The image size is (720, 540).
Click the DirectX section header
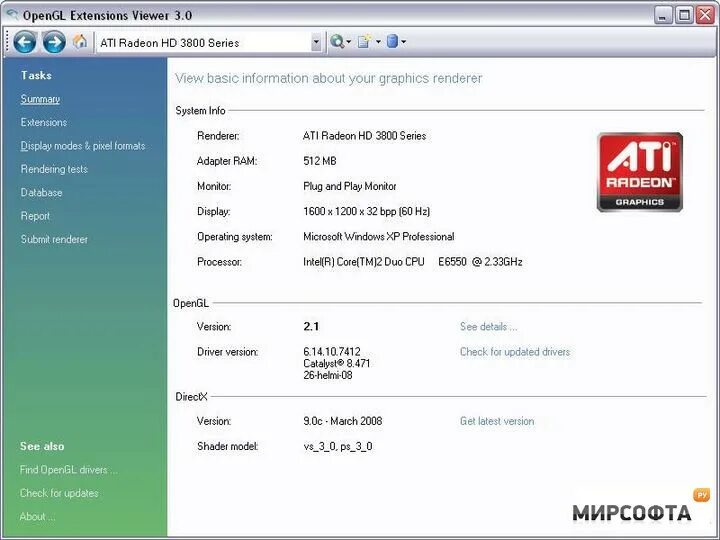click(x=191, y=397)
